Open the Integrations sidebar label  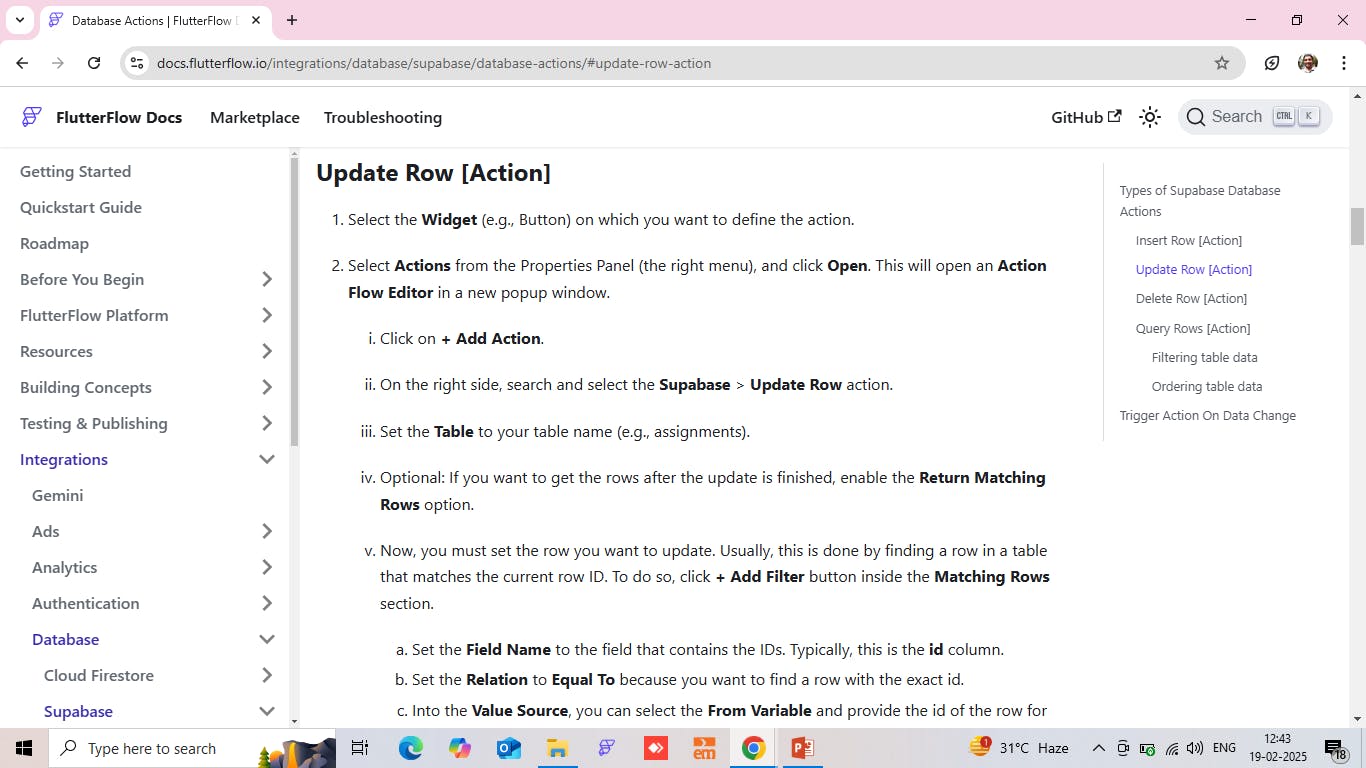click(x=64, y=459)
